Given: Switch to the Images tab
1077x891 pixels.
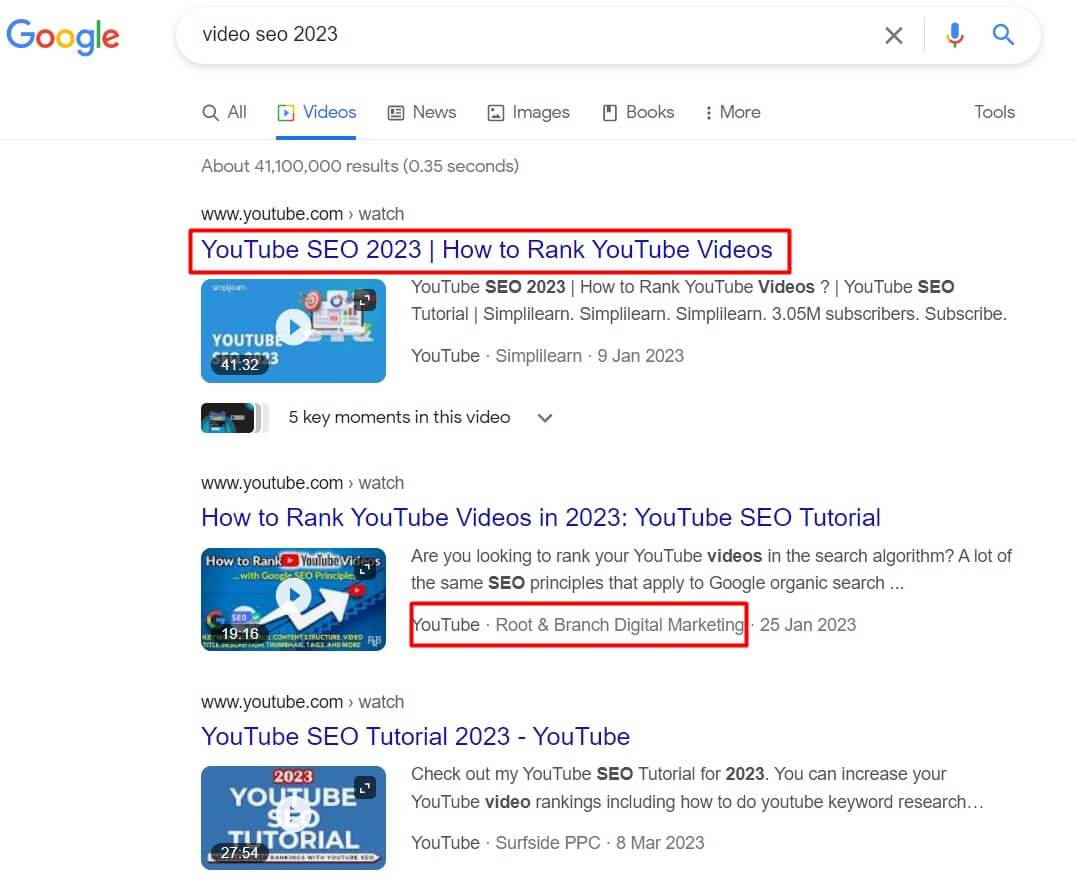Looking at the screenshot, I should (x=528, y=112).
